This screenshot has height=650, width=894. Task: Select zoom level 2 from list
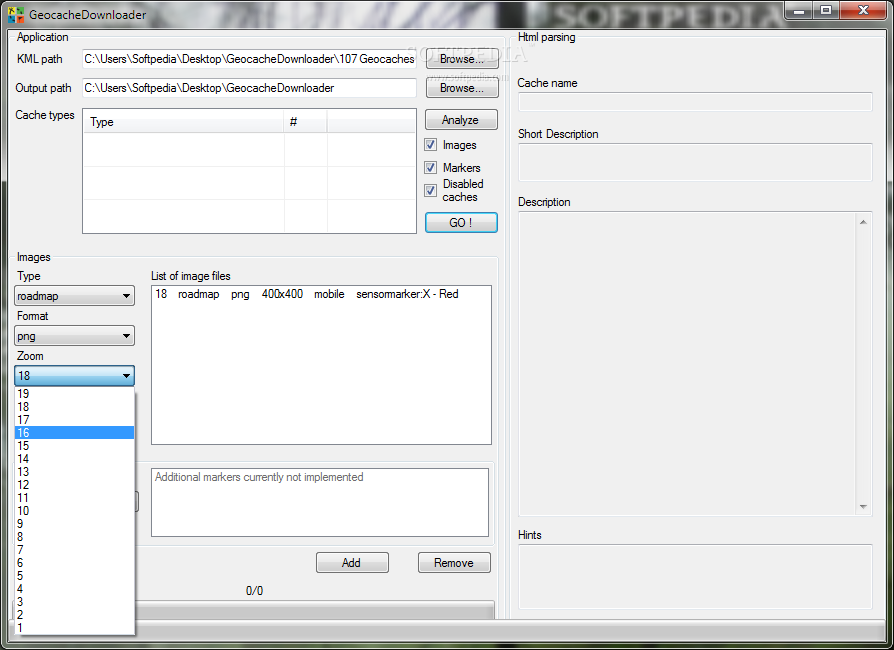click(75, 615)
